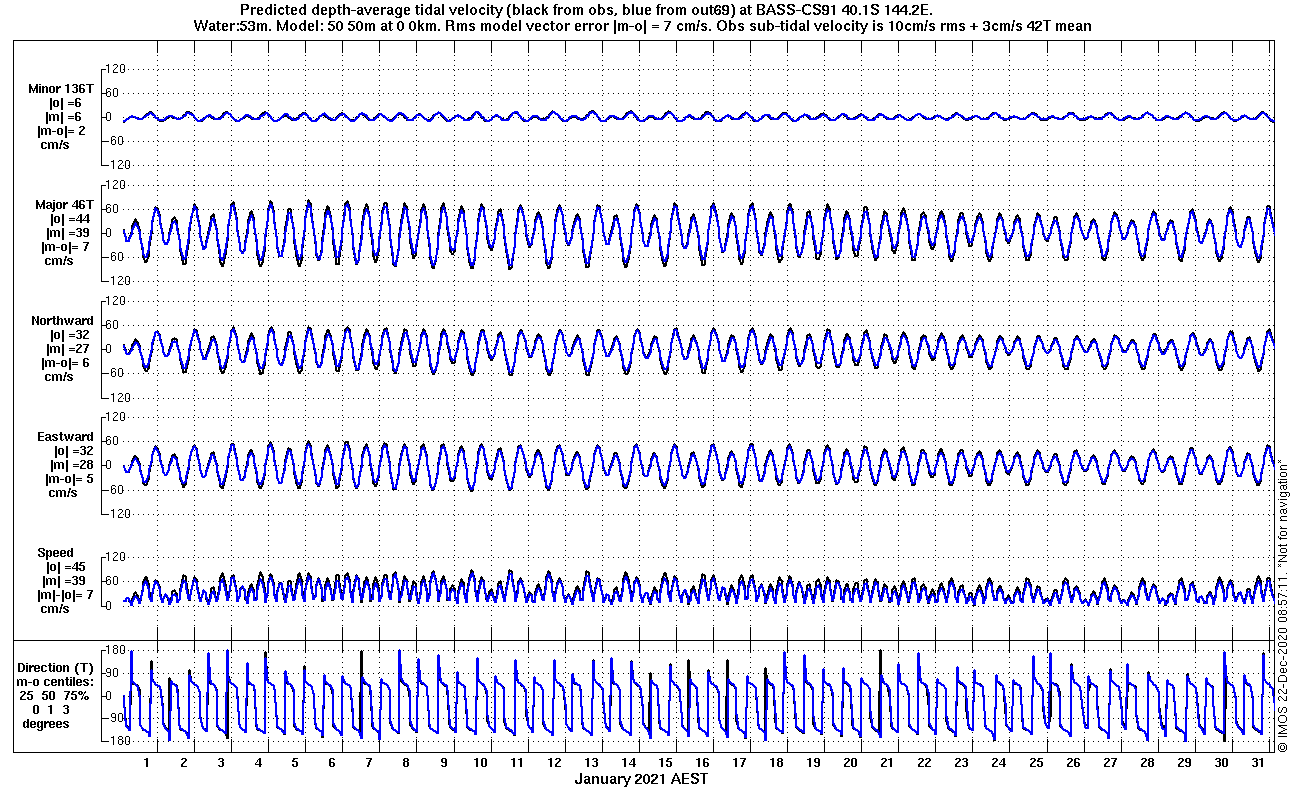Click the day 5 label on the date axis
Screen dimensions: 1300x800
click(x=295, y=763)
